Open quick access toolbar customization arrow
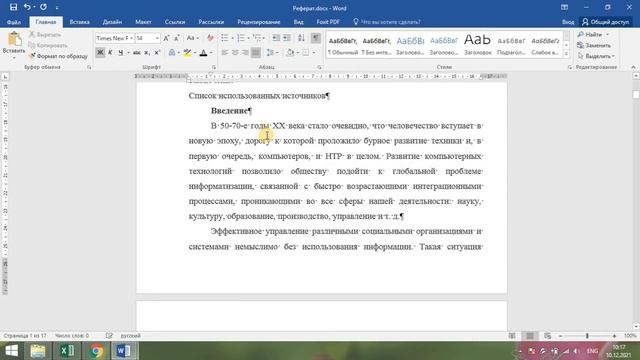The height and width of the screenshot is (360, 640). point(57,8)
